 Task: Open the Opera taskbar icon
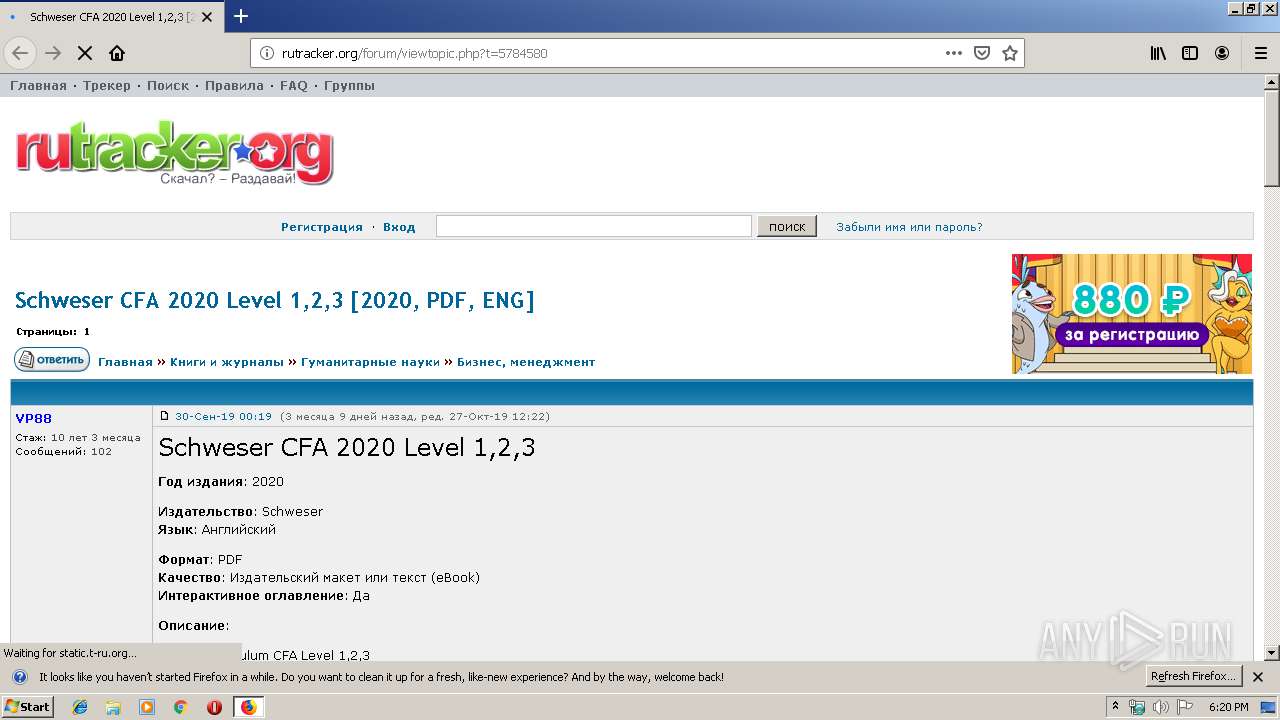pos(214,707)
